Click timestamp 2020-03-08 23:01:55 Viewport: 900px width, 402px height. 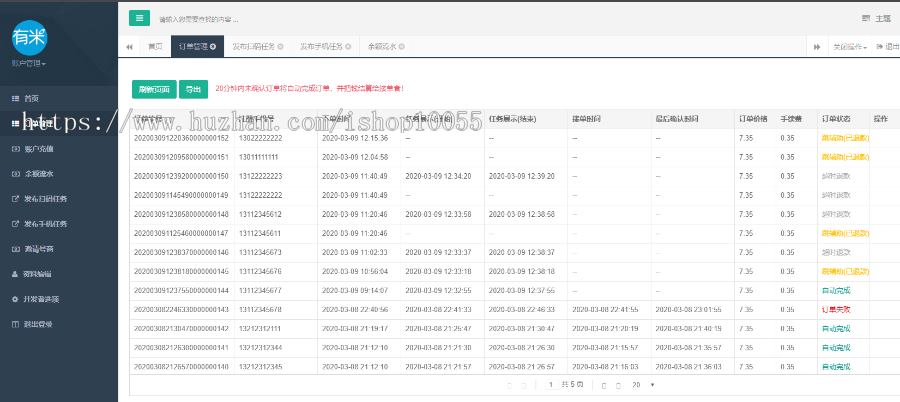(x=689, y=310)
